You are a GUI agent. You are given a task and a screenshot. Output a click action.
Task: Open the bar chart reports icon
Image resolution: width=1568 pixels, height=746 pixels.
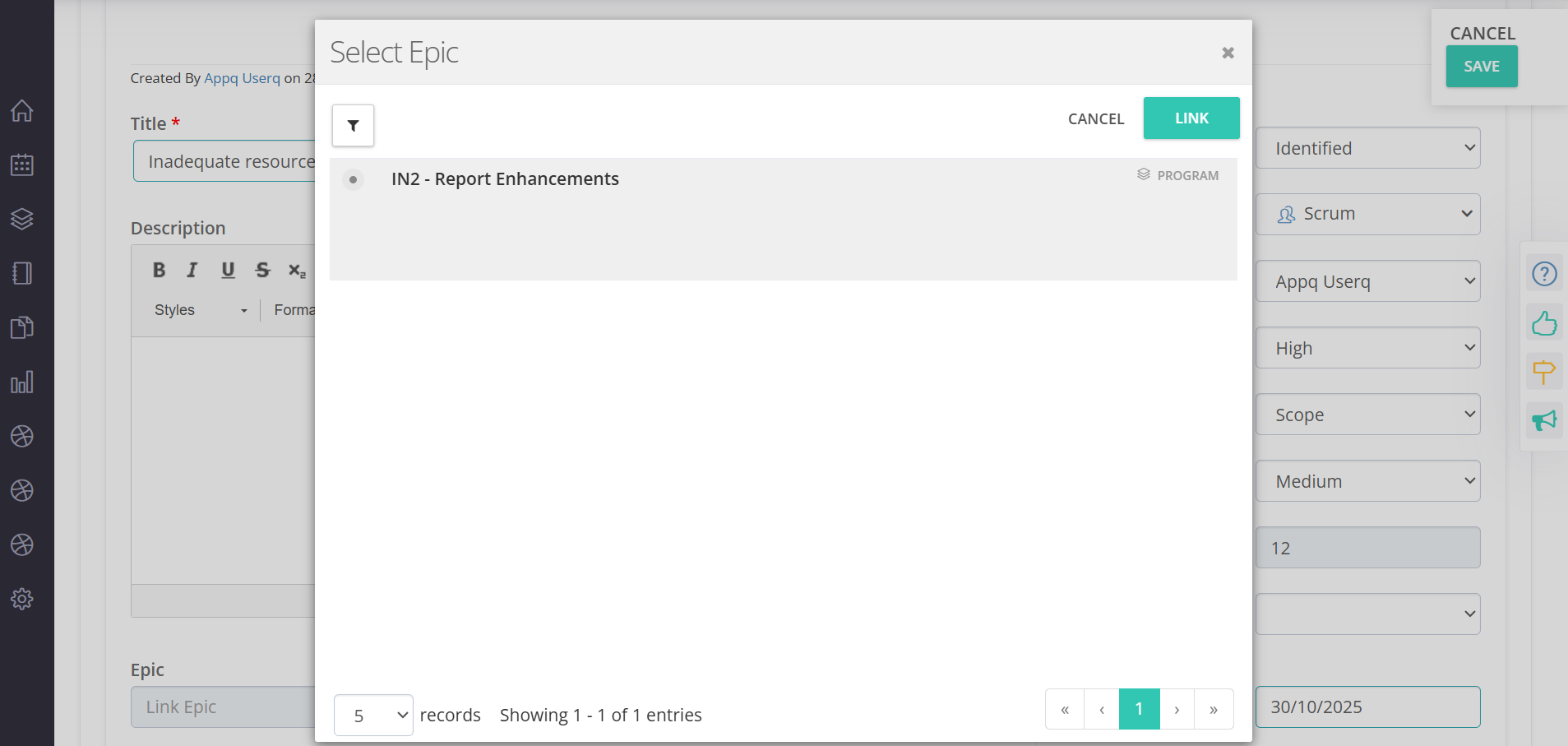click(x=22, y=382)
